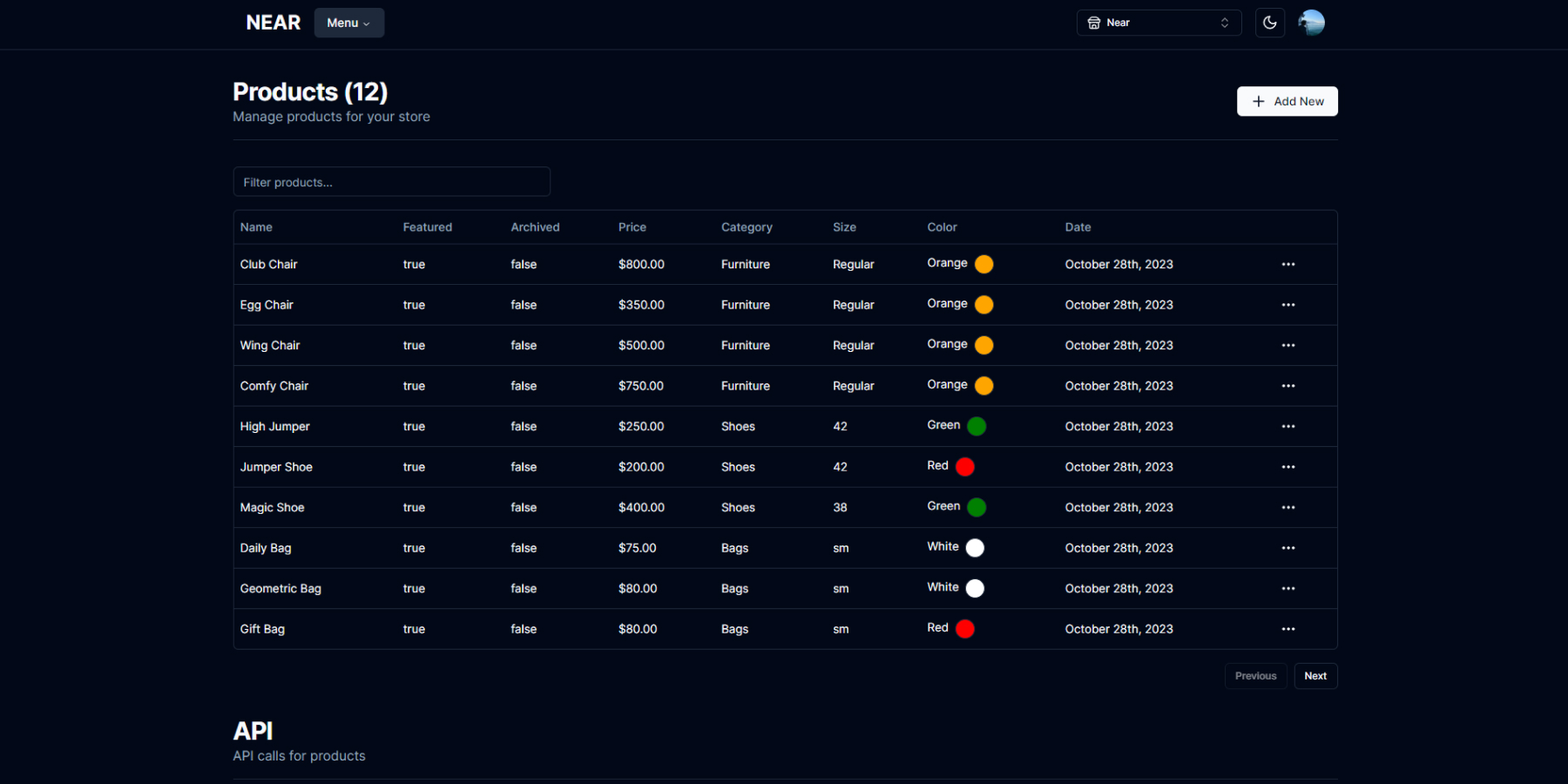Click the ellipsis icon for High Jumper
1568x784 pixels.
[x=1288, y=426]
